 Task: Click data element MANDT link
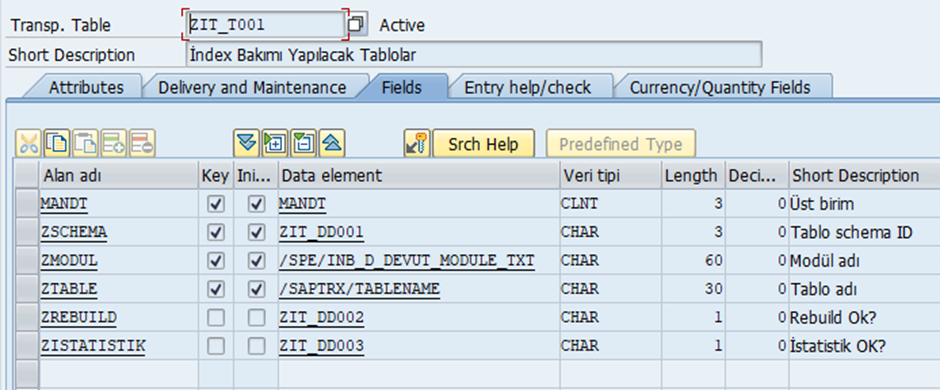[x=302, y=204]
